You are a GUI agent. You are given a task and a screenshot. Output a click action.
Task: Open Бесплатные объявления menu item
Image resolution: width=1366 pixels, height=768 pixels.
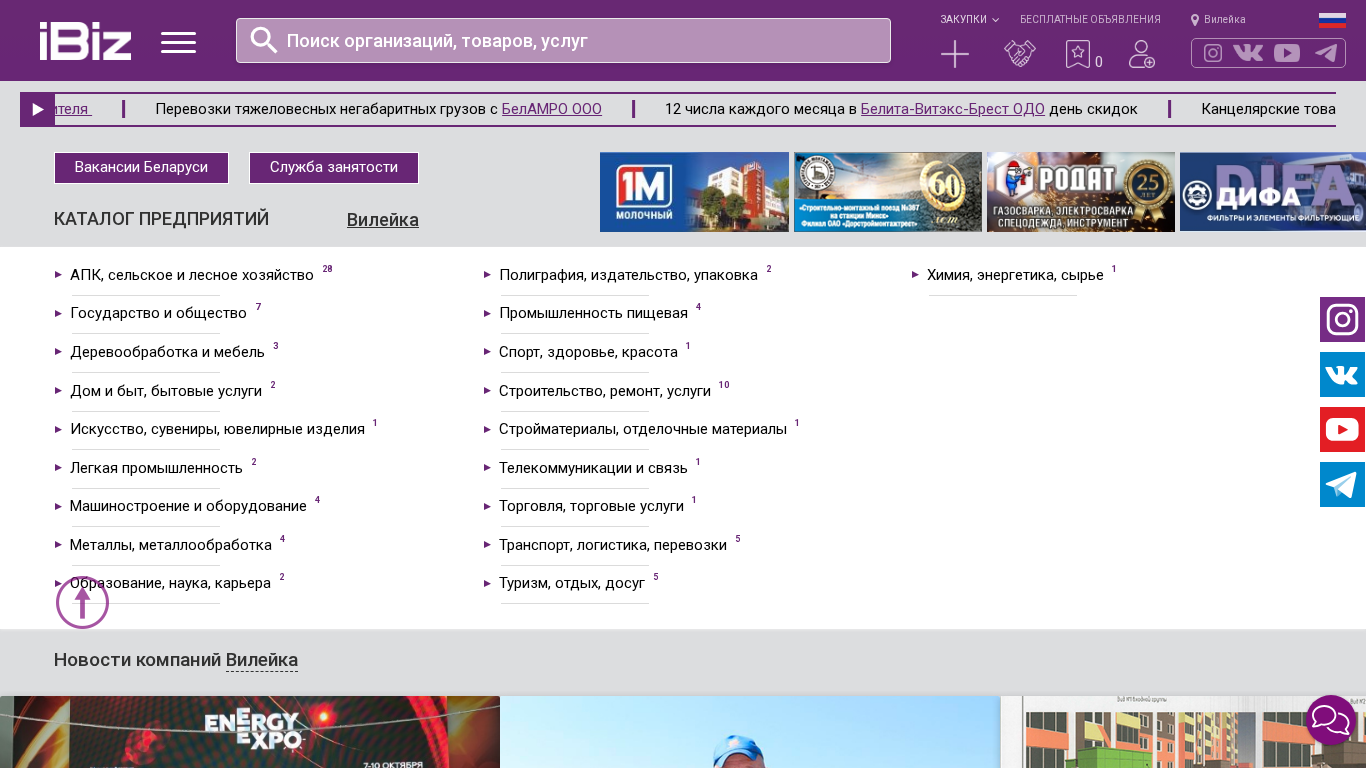[1090, 20]
